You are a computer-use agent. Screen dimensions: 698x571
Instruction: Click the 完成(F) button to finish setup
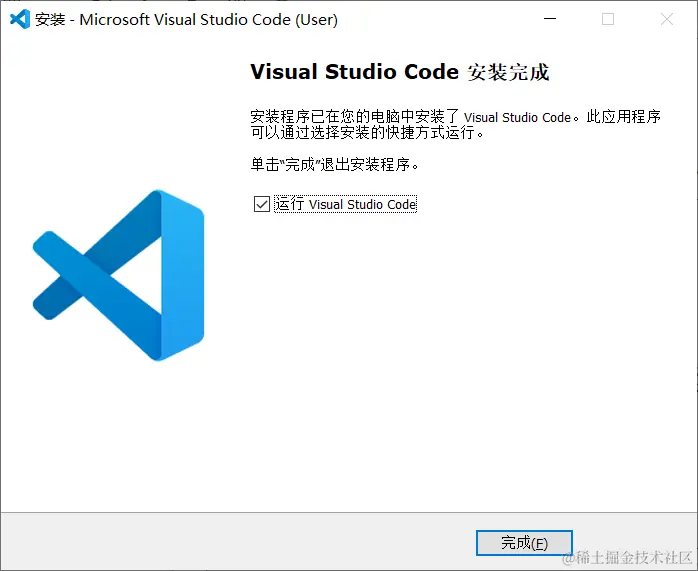tap(524, 543)
